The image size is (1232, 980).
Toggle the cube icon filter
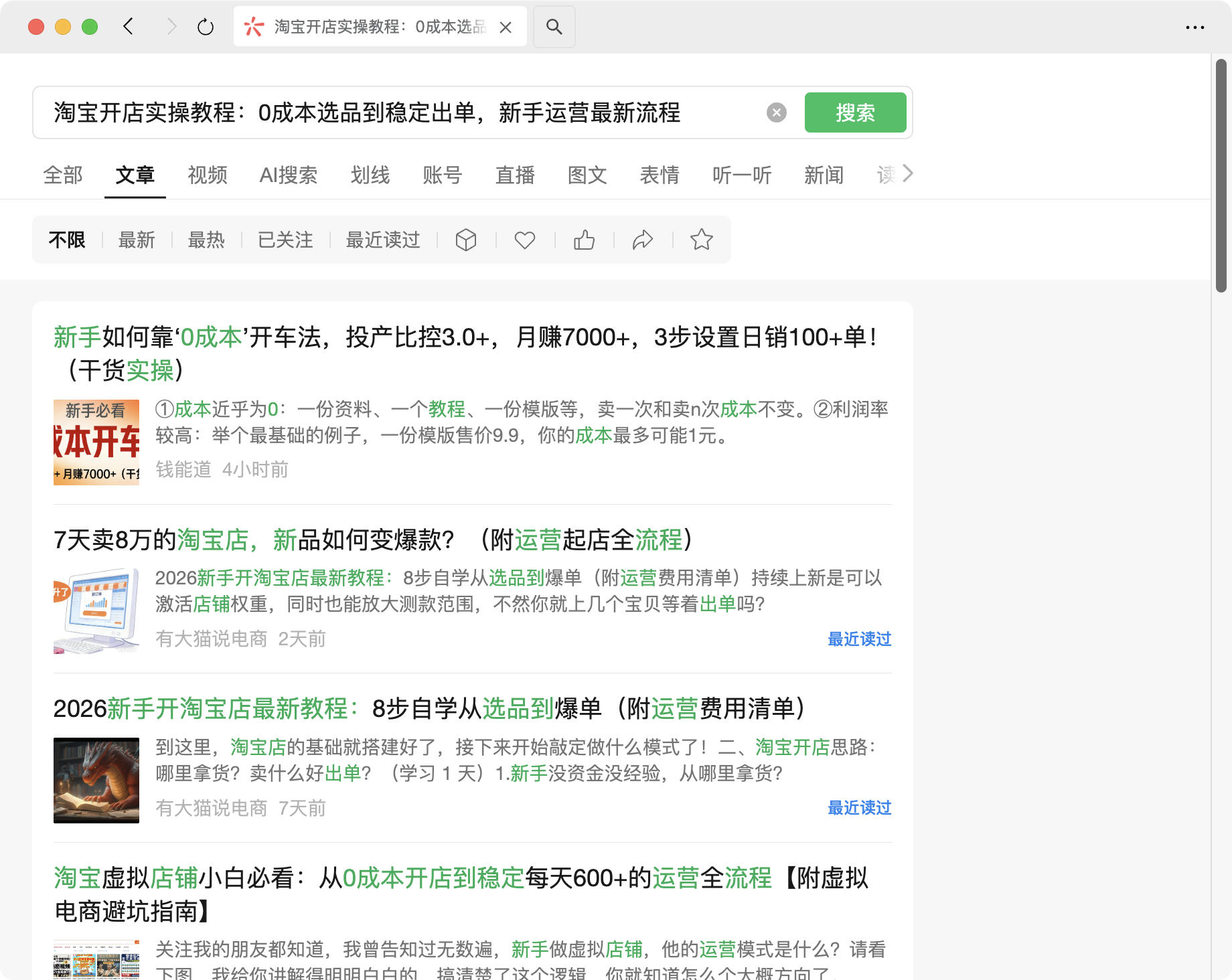(x=466, y=240)
